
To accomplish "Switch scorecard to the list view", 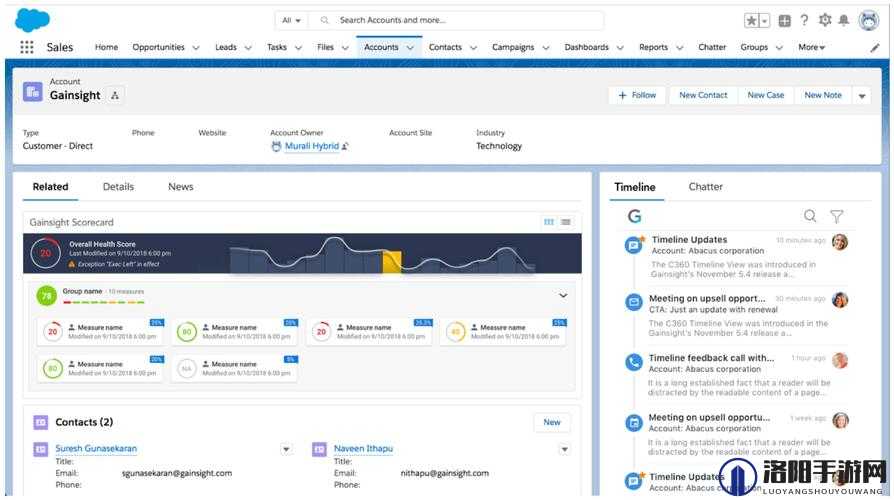I will [x=566, y=222].
